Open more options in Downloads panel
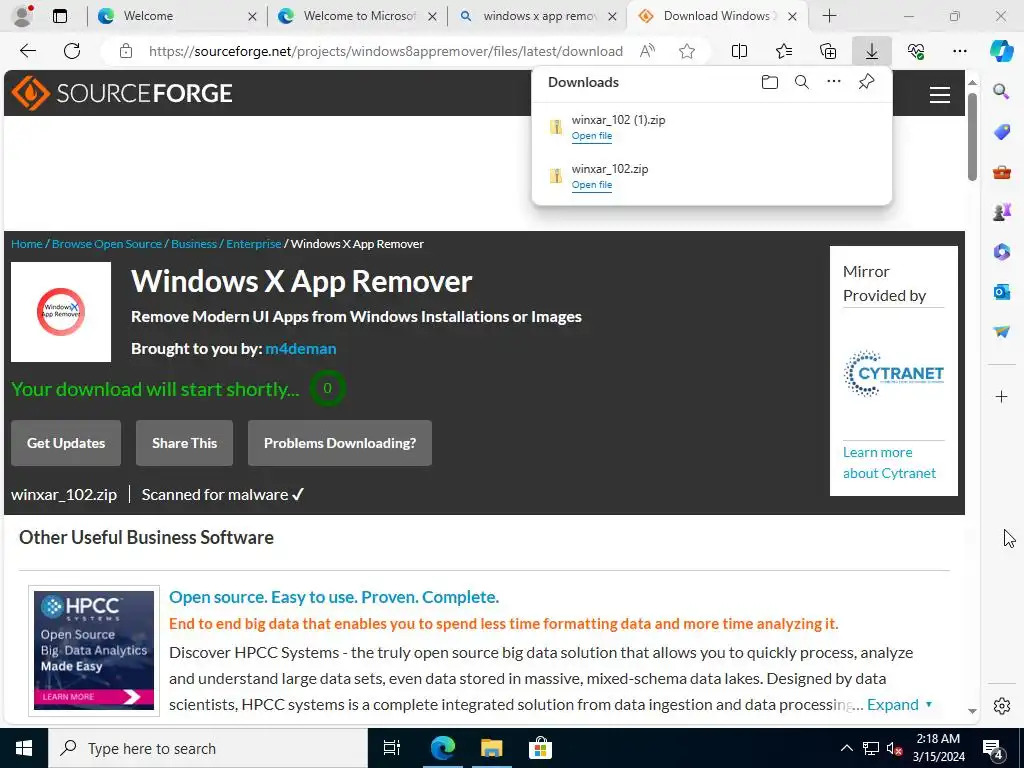This screenshot has width=1024, height=768. [833, 82]
